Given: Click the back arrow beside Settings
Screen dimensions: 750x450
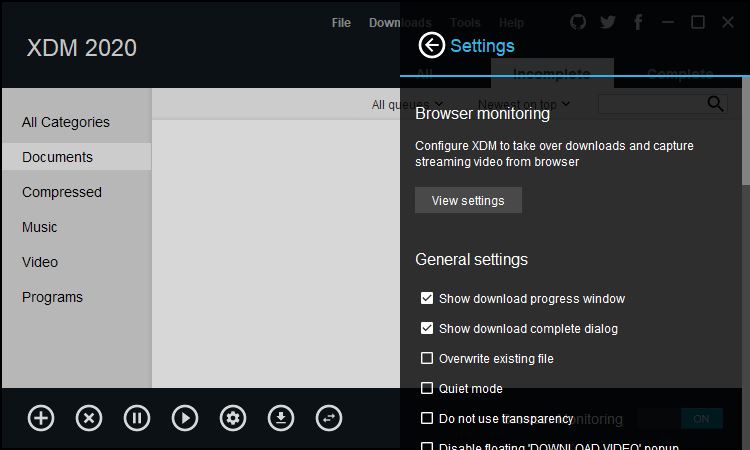Looking at the screenshot, I should pos(431,45).
